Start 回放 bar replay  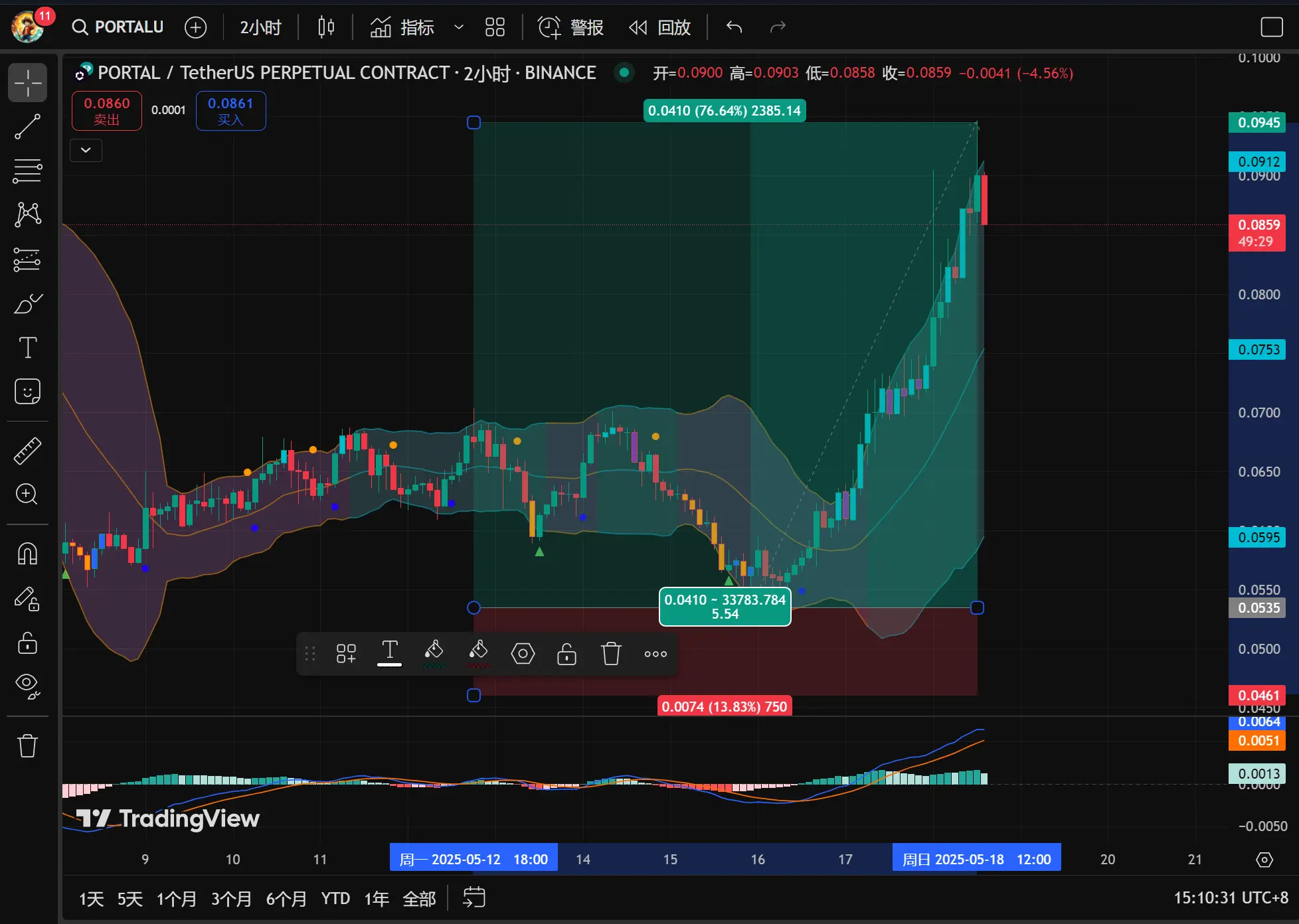click(659, 27)
